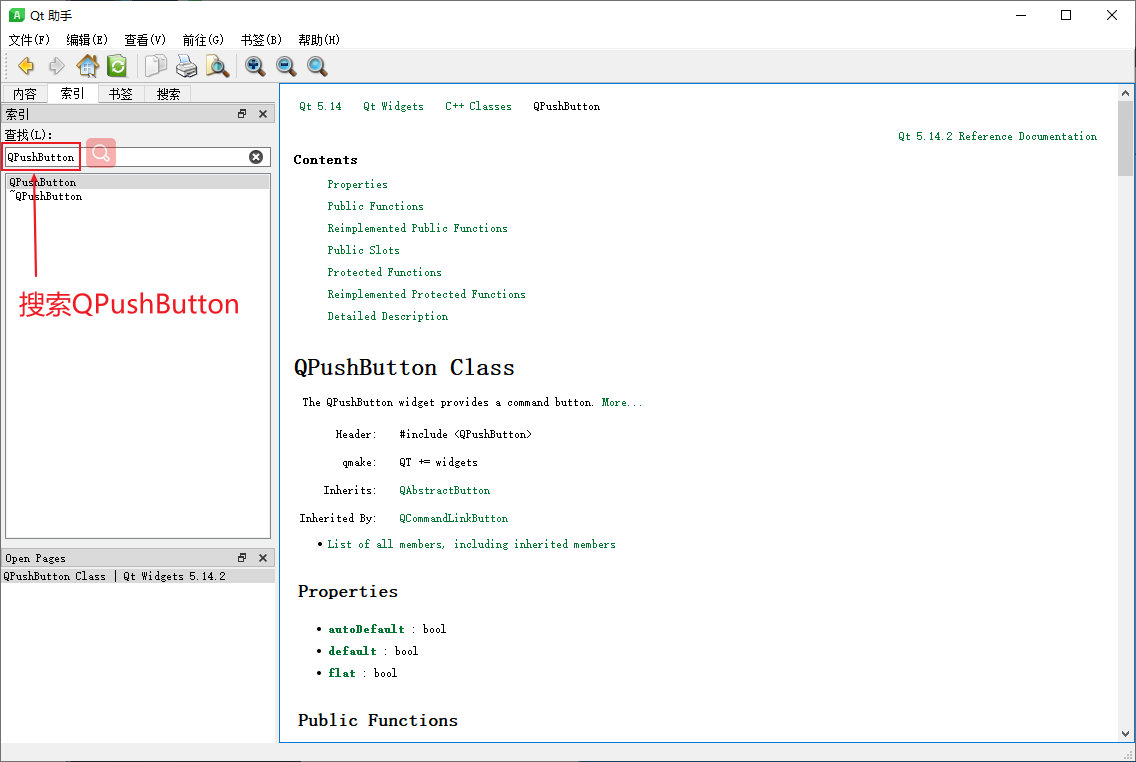Open the 帮助(H) menu
Image resolution: width=1136 pixels, height=762 pixels.
[x=319, y=40]
